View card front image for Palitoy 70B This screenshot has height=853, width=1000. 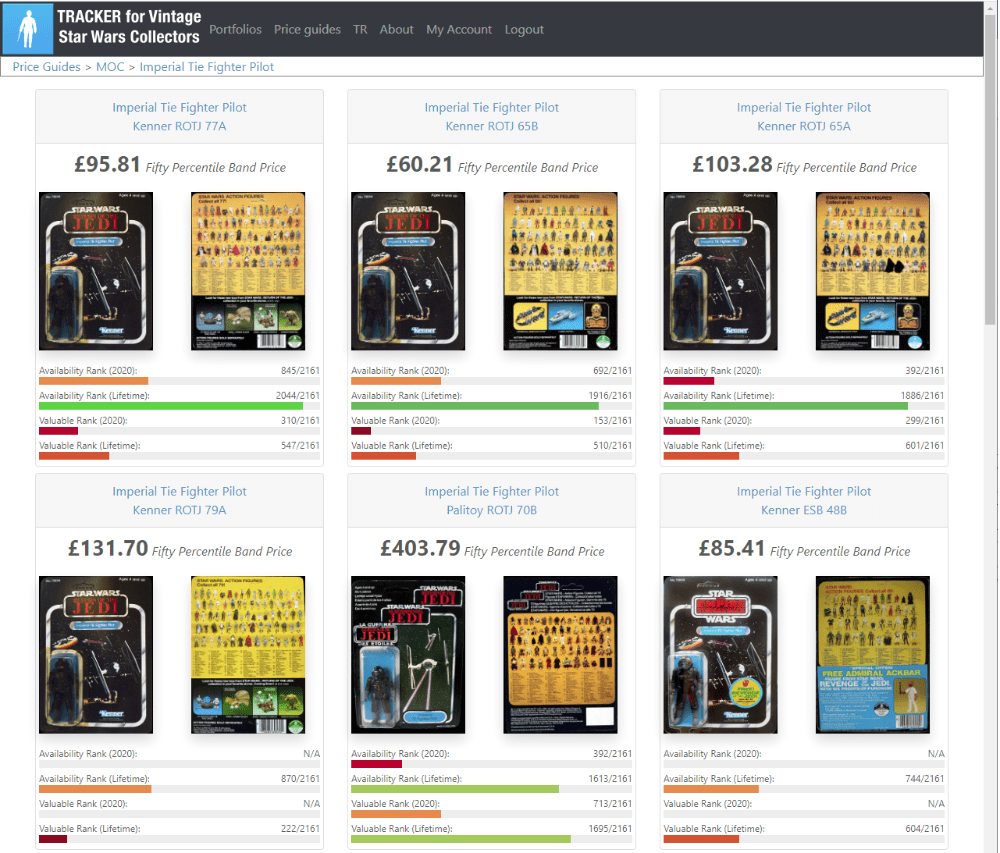(x=408, y=655)
